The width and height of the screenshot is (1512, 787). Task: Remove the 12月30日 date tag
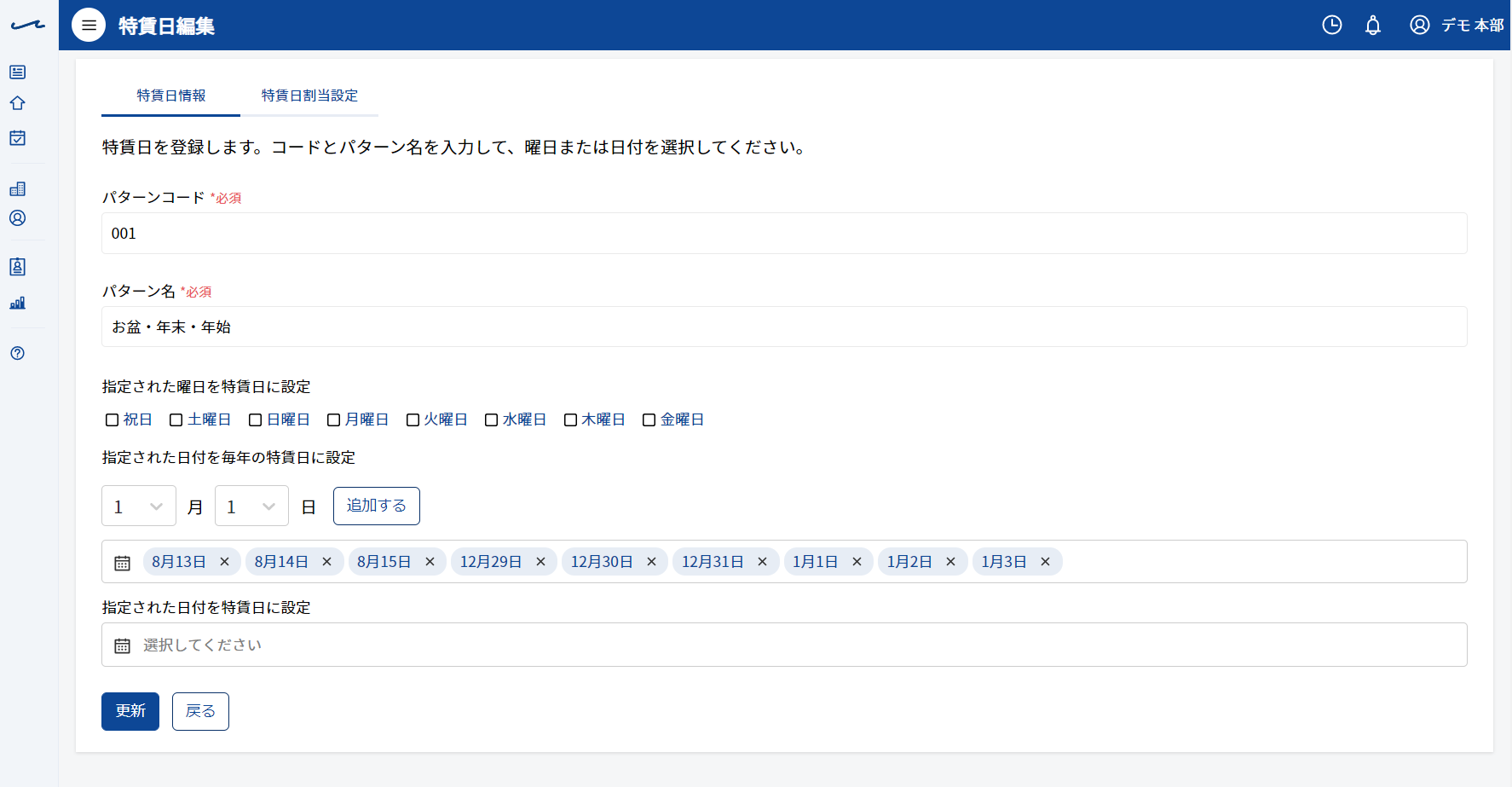[x=651, y=562]
